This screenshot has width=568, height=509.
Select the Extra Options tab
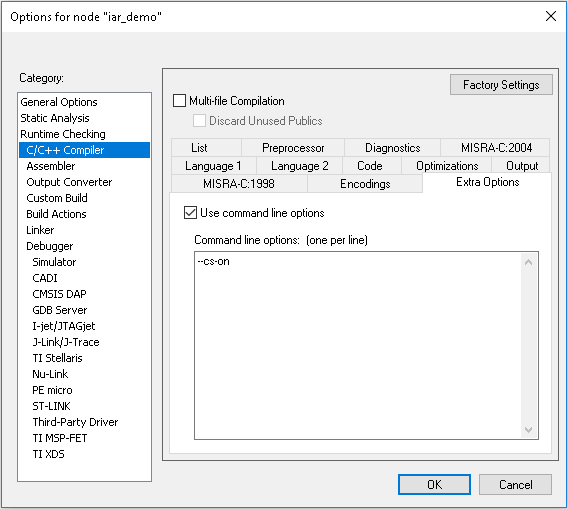click(487, 182)
